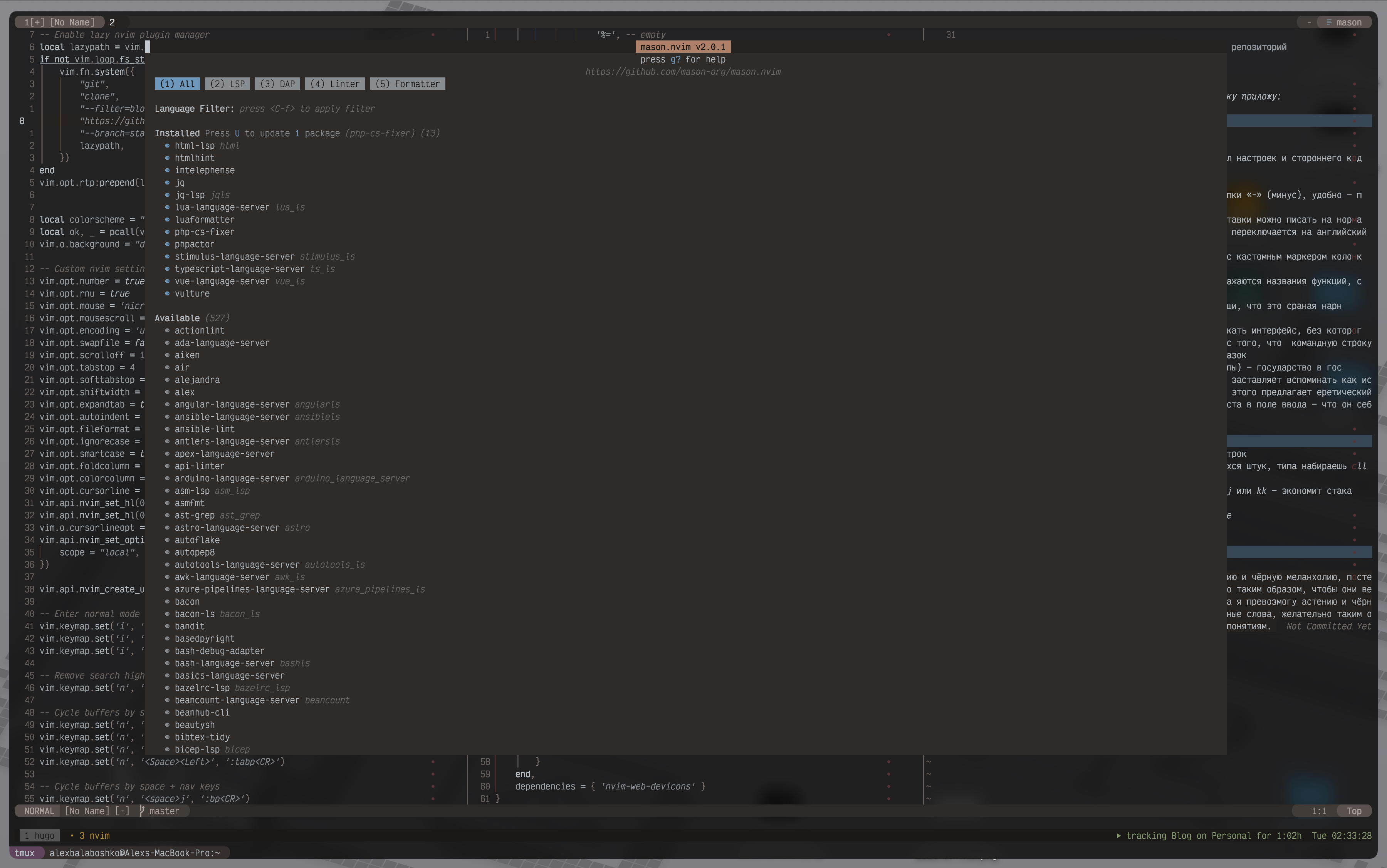The width and height of the screenshot is (1387, 868).
Task: Collapse the Available packages section header
Action: pyautogui.click(x=177, y=318)
